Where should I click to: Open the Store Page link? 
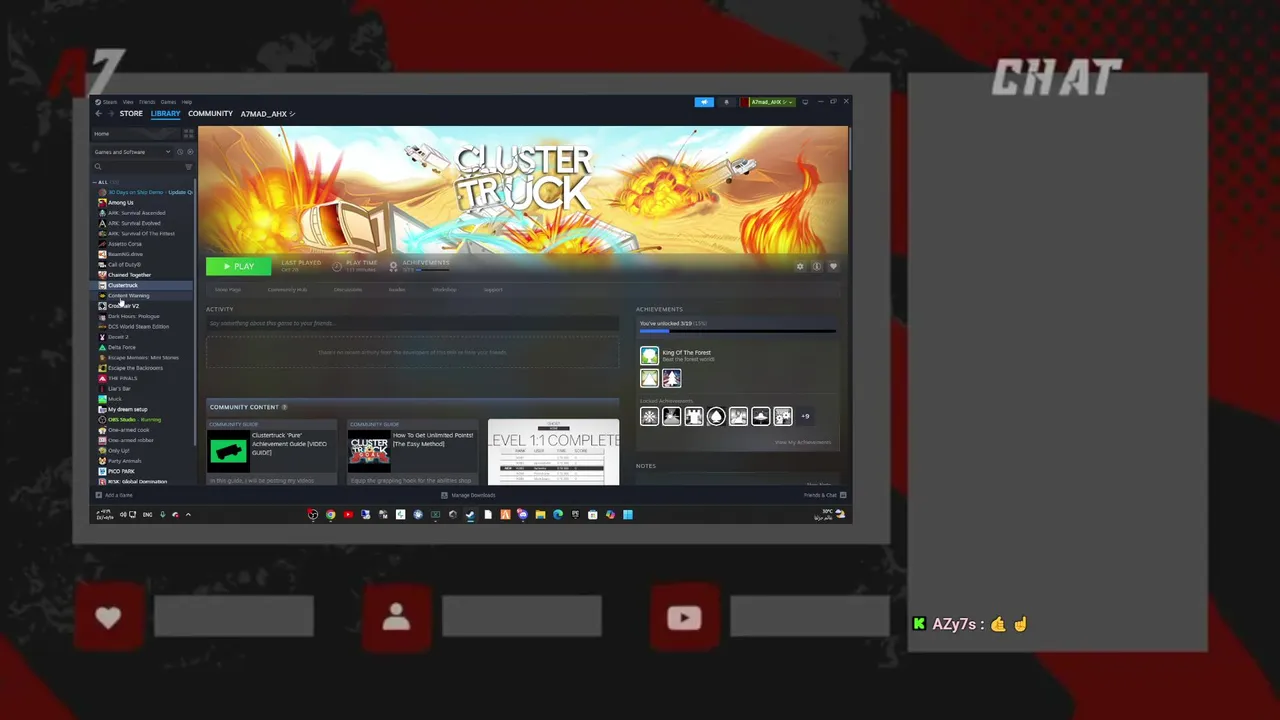[228, 290]
